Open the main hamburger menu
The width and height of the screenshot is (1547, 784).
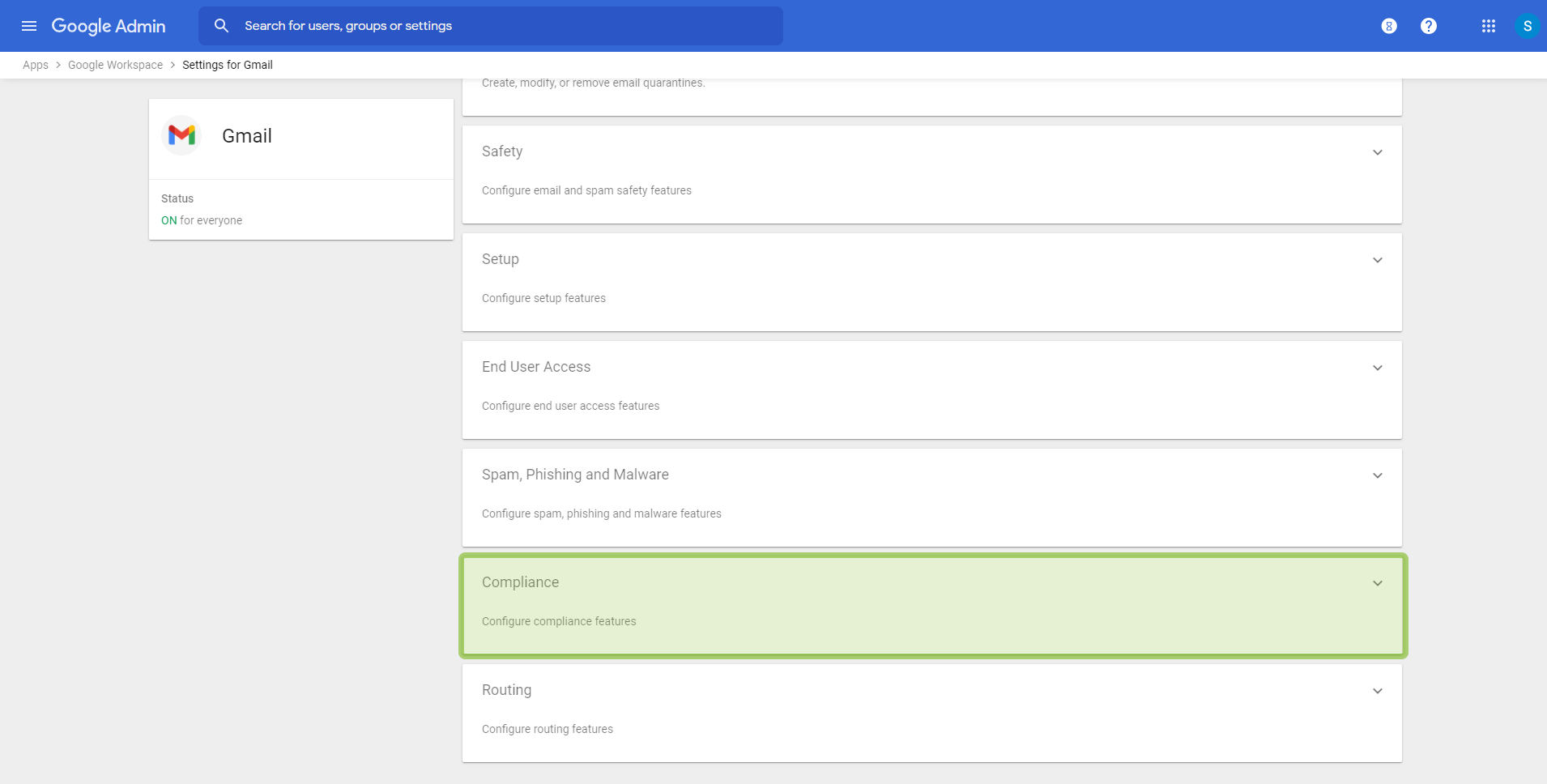pyautogui.click(x=29, y=26)
